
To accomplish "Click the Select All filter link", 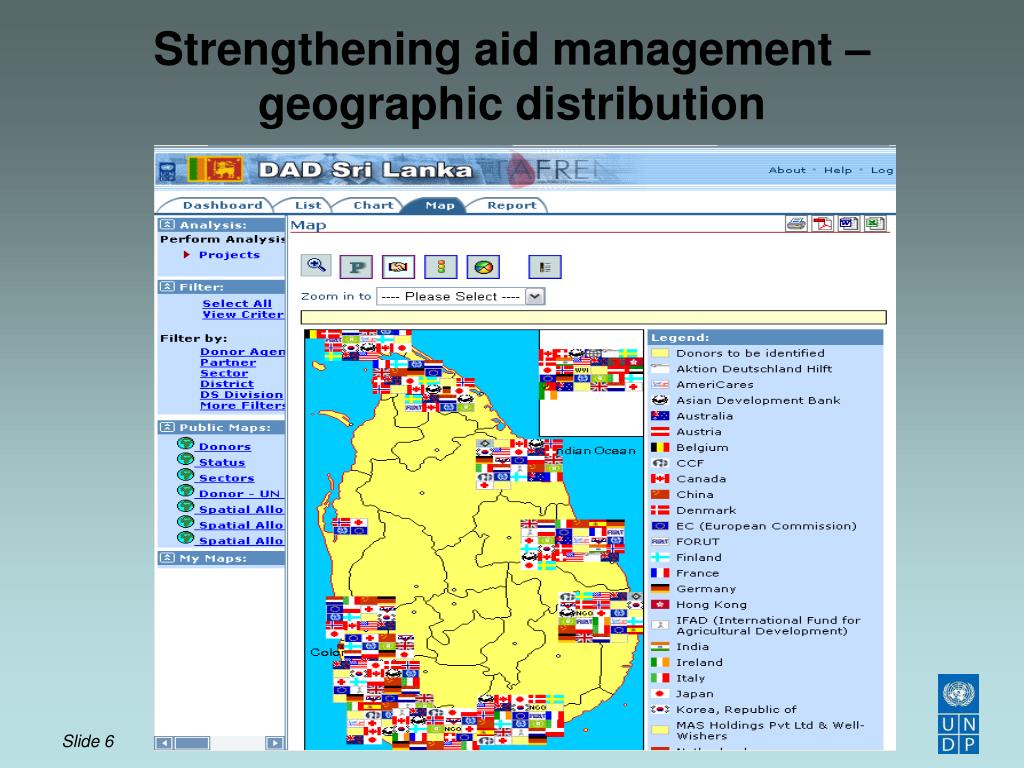I will coord(236,304).
